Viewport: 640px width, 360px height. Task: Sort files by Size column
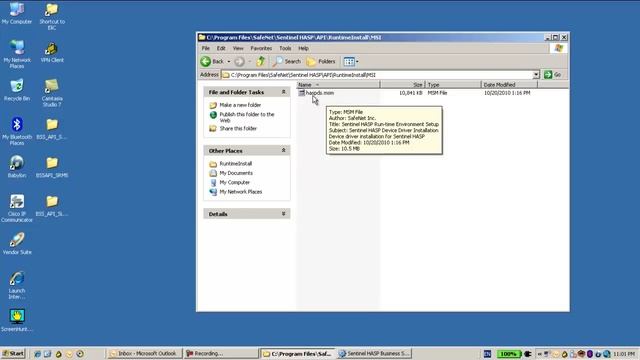[402, 84]
